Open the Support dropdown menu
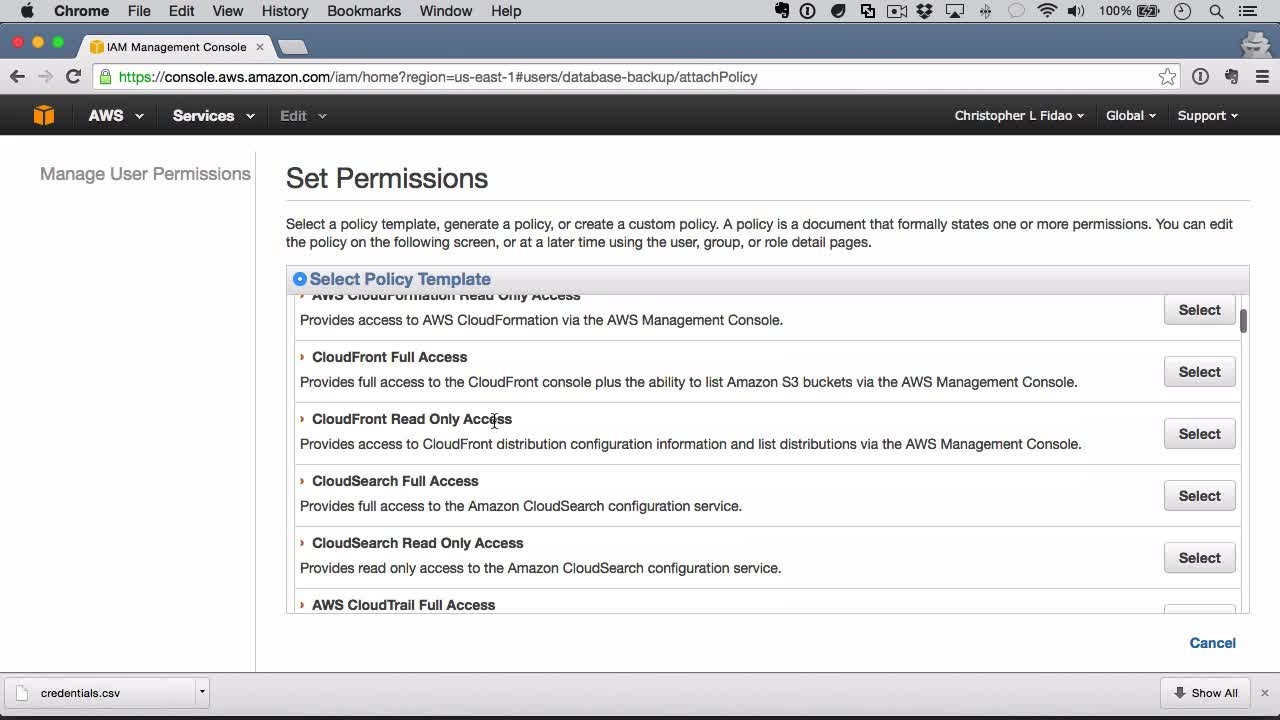Screen dimensions: 1280x720 1208,115
